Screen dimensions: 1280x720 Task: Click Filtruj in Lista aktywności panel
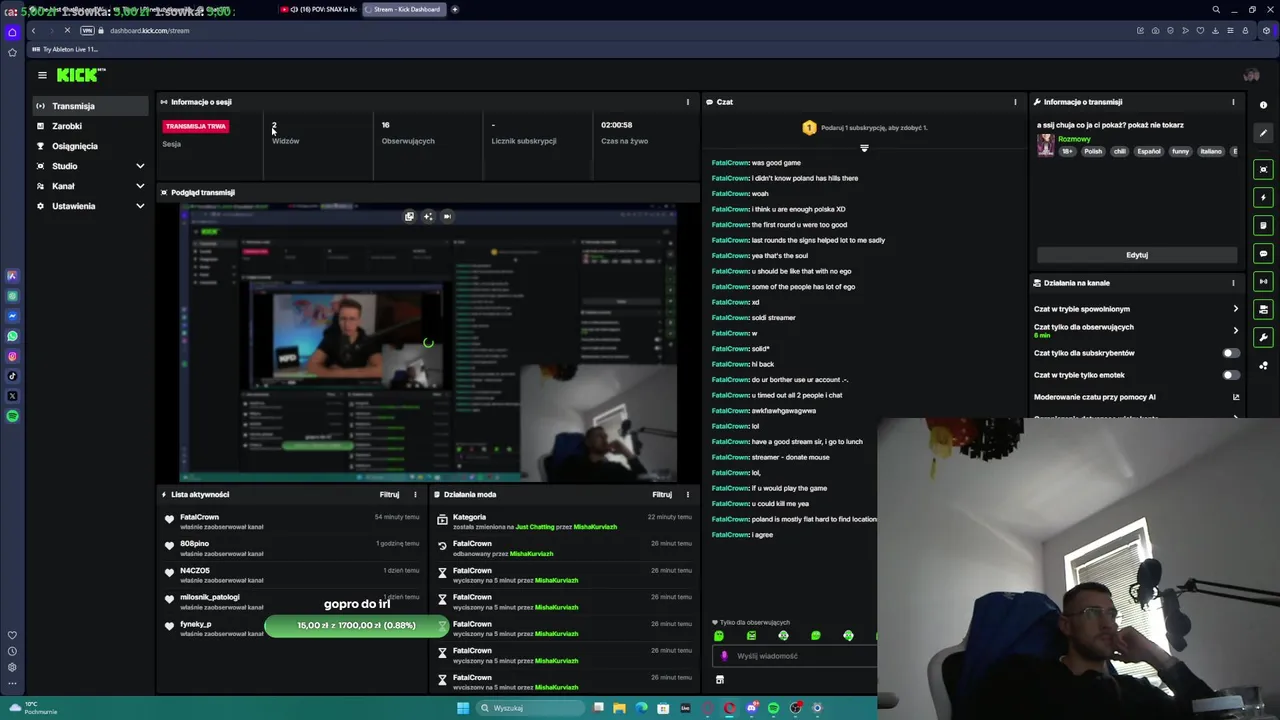coord(389,494)
